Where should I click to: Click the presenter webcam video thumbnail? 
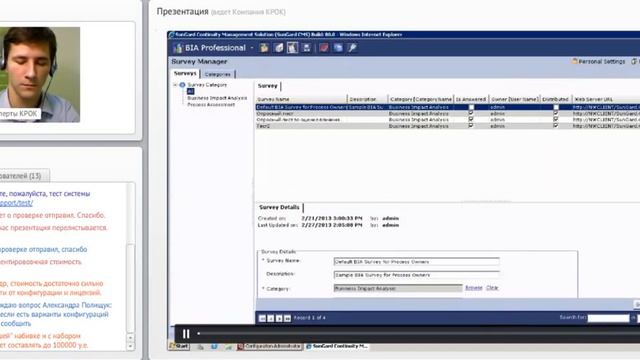tap(40, 75)
